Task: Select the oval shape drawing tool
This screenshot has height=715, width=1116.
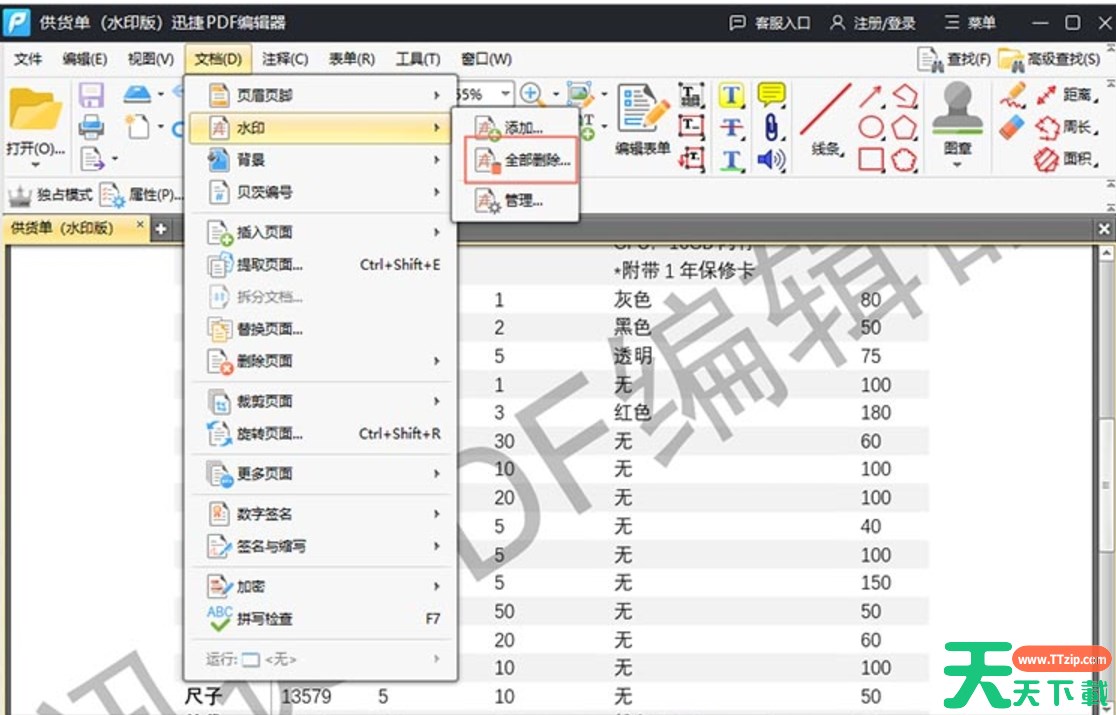Action: 871,128
